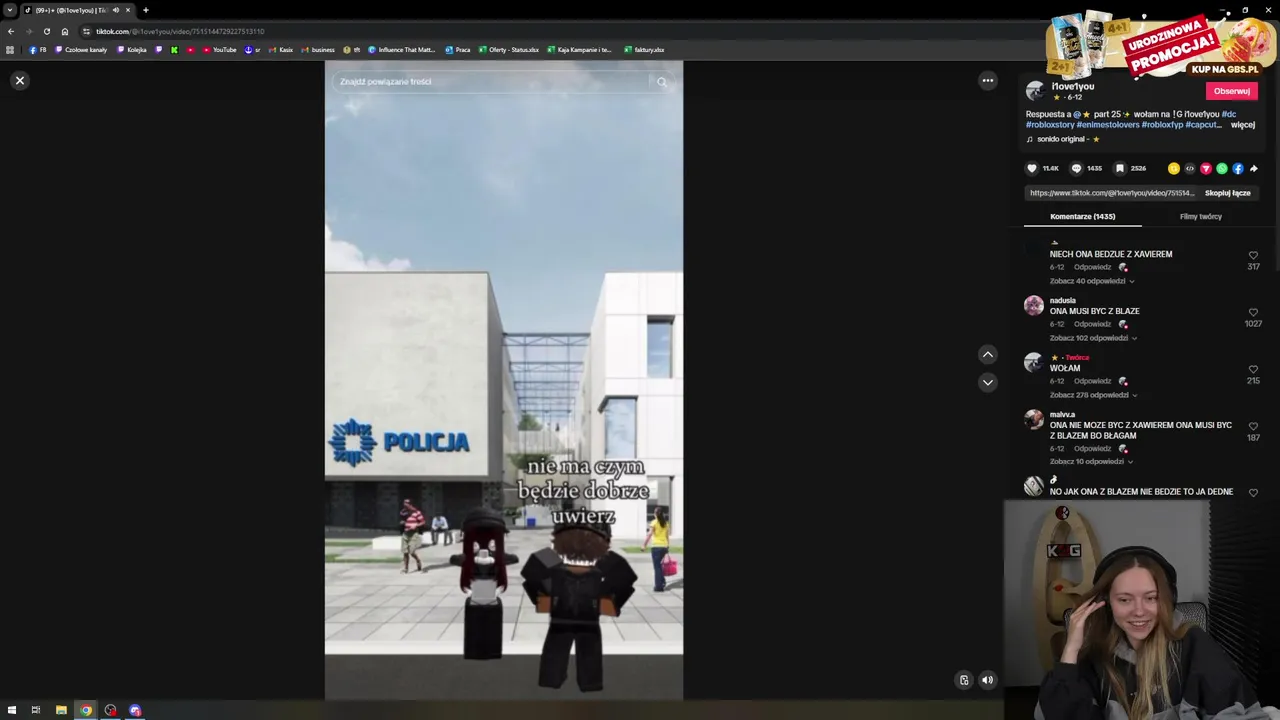
Task: Like the video with heart icon
Action: click(1032, 168)
